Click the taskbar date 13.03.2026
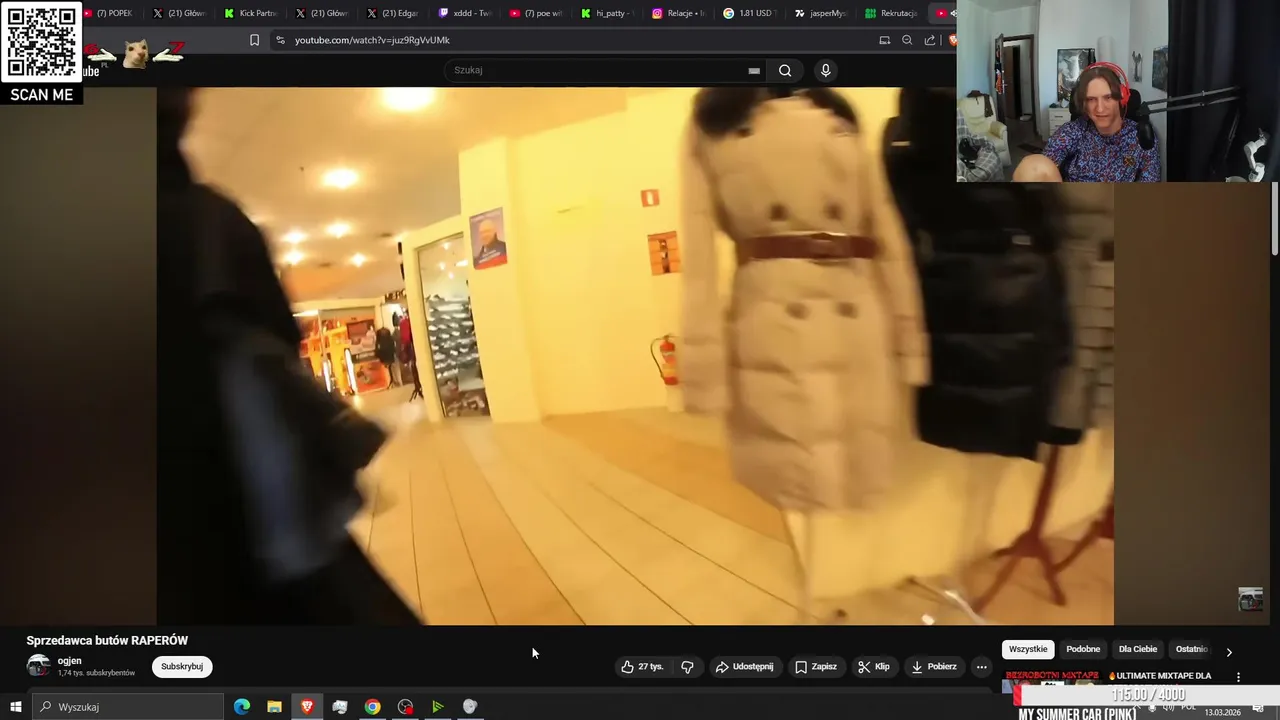 pyautogui.click(x=1223, y=712)
